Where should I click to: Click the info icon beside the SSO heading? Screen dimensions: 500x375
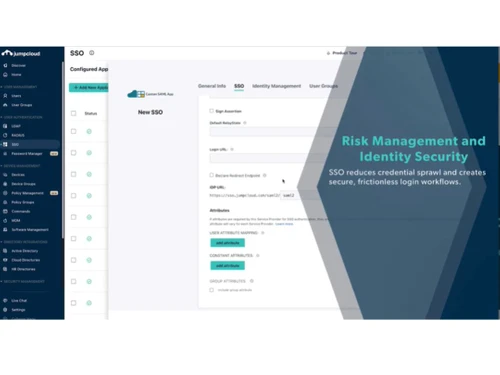pos(92,53)
